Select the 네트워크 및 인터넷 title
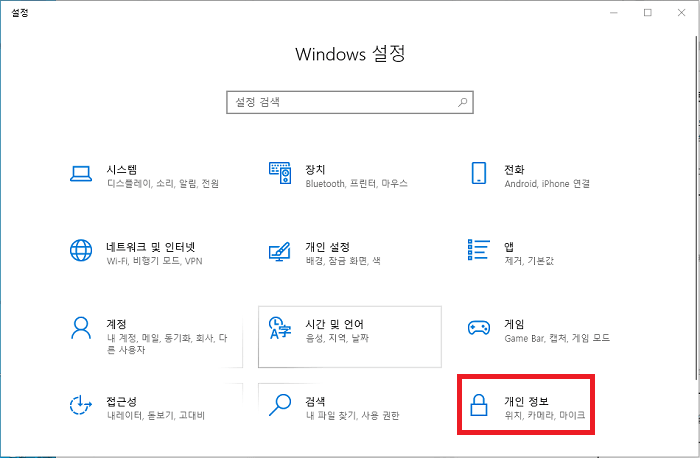The image size is (700, 458). click(x=151, y=247)
